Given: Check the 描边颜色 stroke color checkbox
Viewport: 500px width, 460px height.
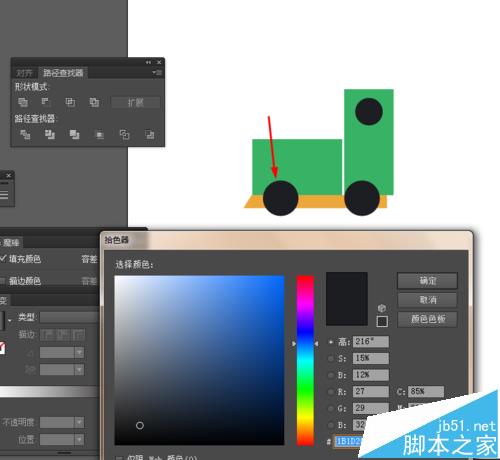Looking at the screenshot, I should pyautogui.click(x=3, y=281).
